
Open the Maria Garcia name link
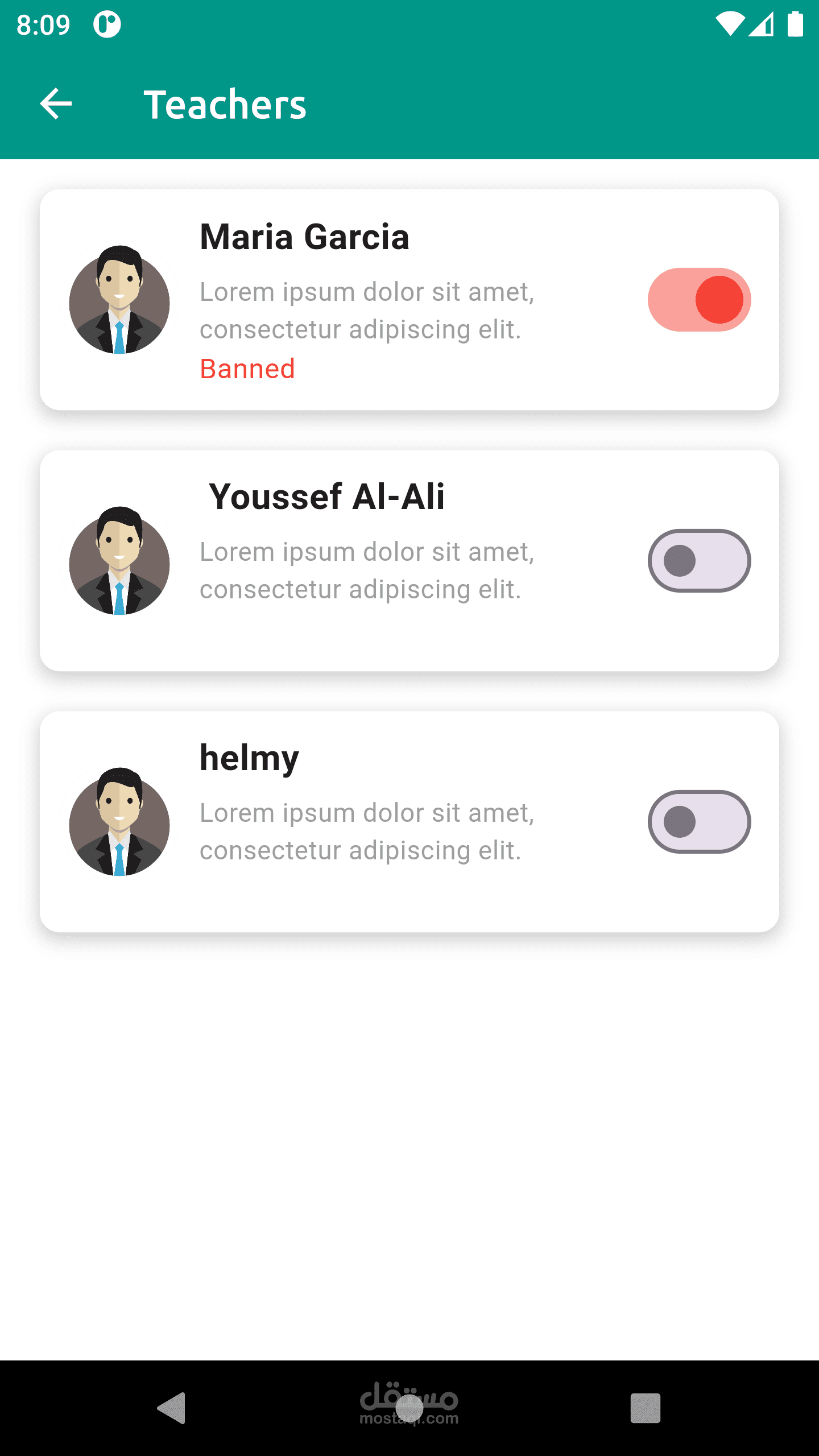coord(304,237)
